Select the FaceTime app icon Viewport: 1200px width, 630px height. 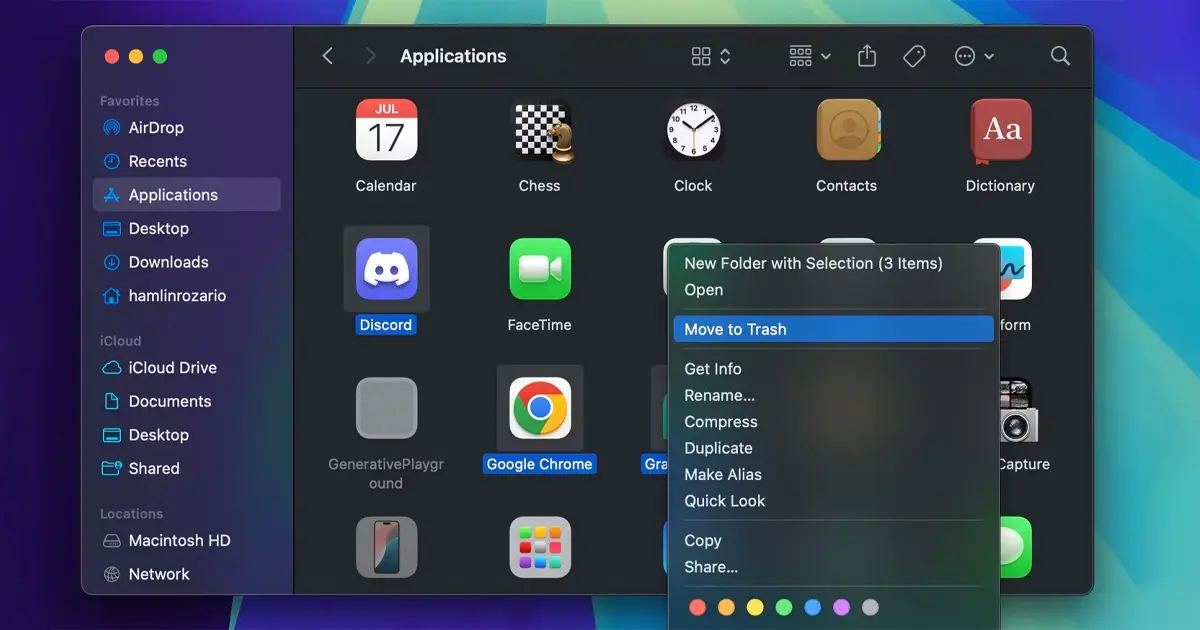[540, 269]
